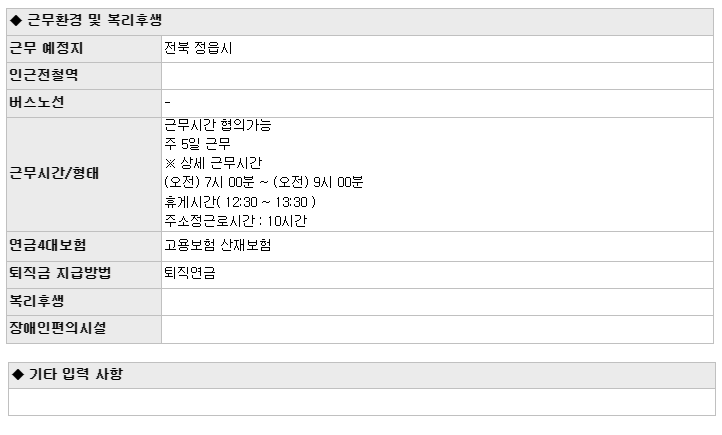The width and height of the screenshot is (722, 435).
Task: Select the 인근전철역 label cell
Action: click(84, 76)
